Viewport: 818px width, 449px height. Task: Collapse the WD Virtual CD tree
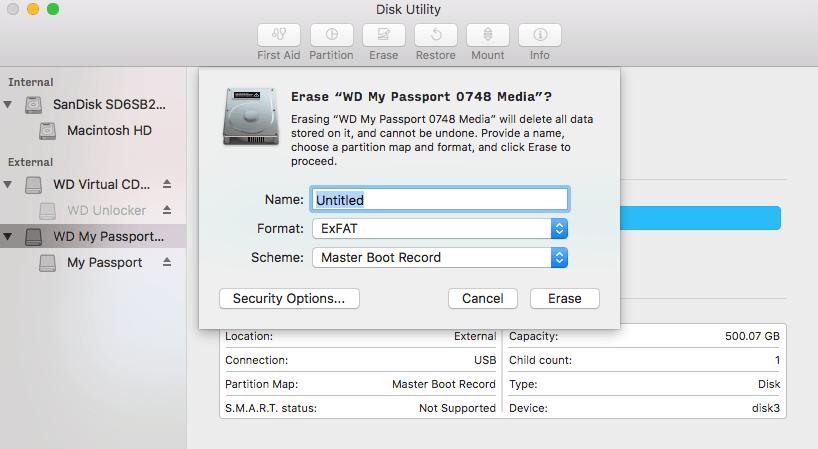coord(9,184)
